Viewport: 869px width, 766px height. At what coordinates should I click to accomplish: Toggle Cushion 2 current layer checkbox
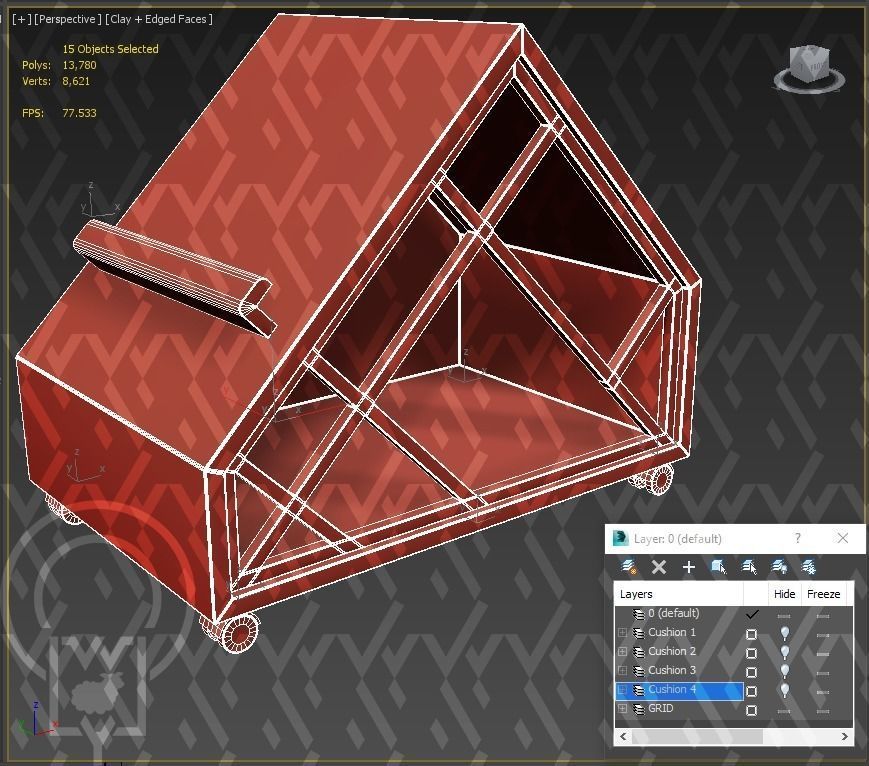(752, 653)
